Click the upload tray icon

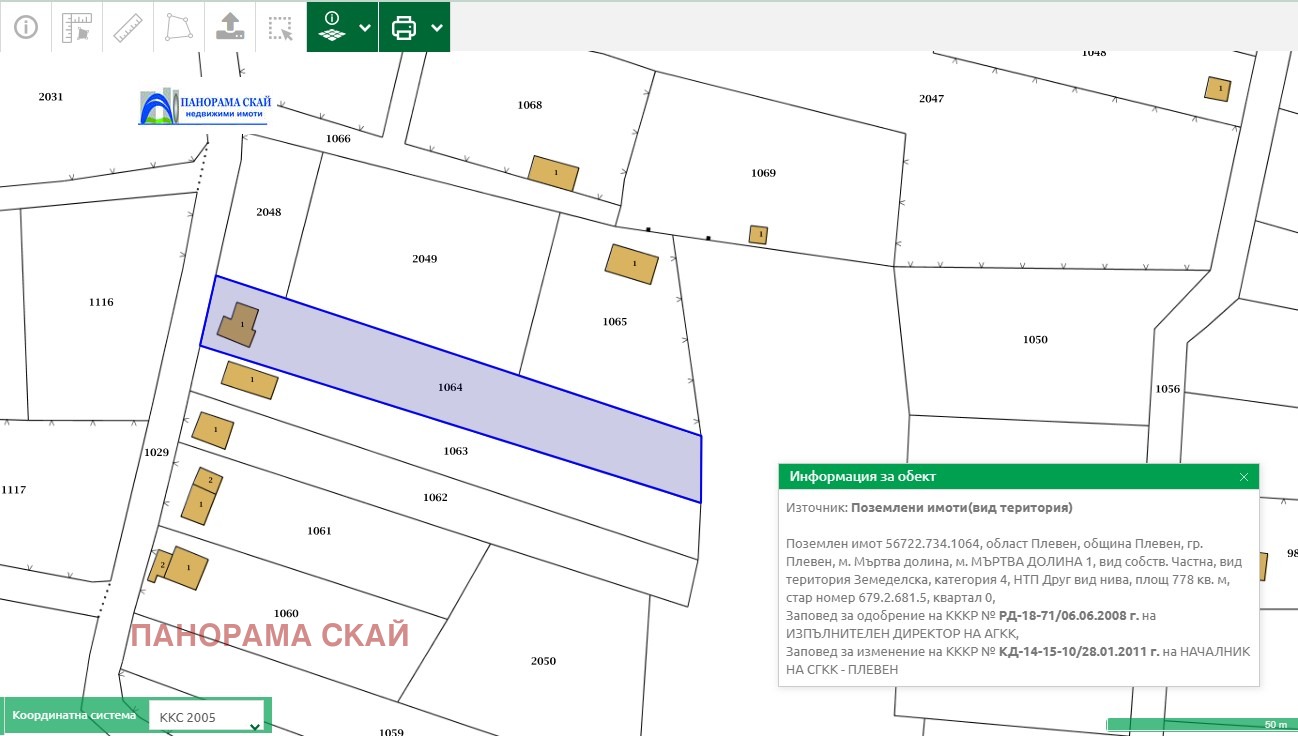pyautogui.click(x=230, y=27)
